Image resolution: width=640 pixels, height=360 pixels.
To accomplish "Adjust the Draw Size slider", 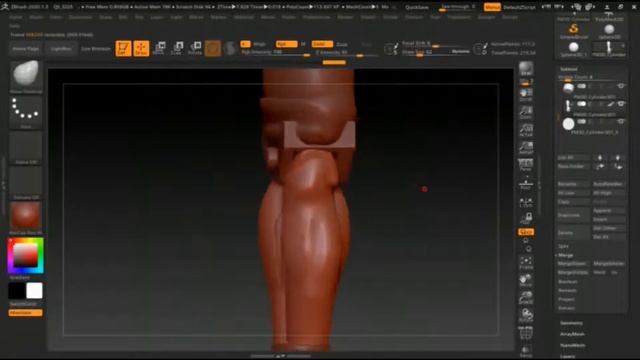I will [x=436, y=52].
